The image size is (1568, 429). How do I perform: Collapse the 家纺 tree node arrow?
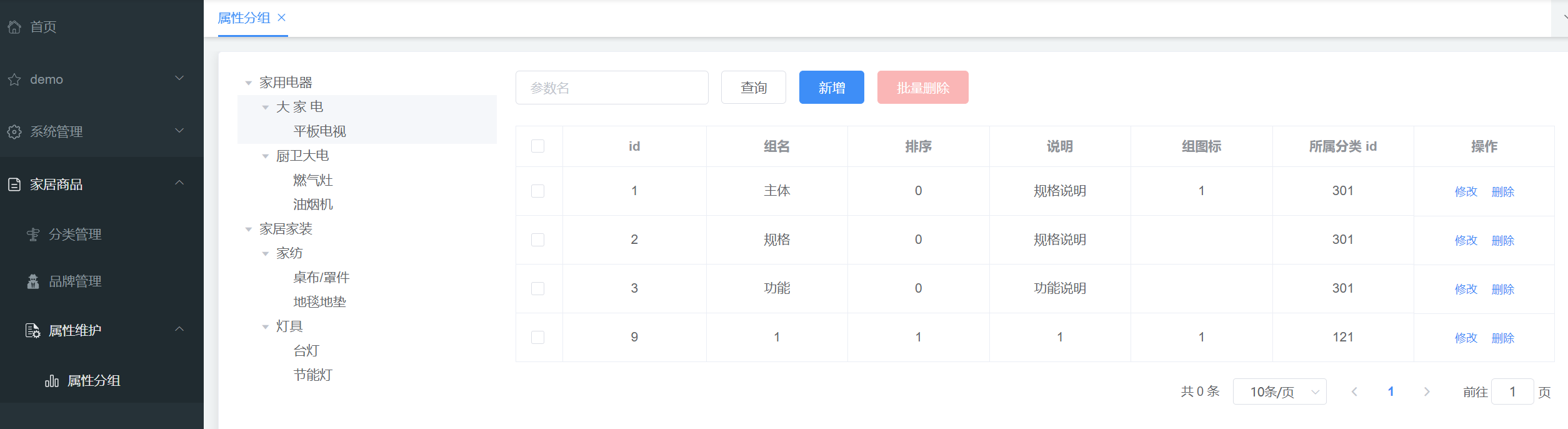(266, 254)
